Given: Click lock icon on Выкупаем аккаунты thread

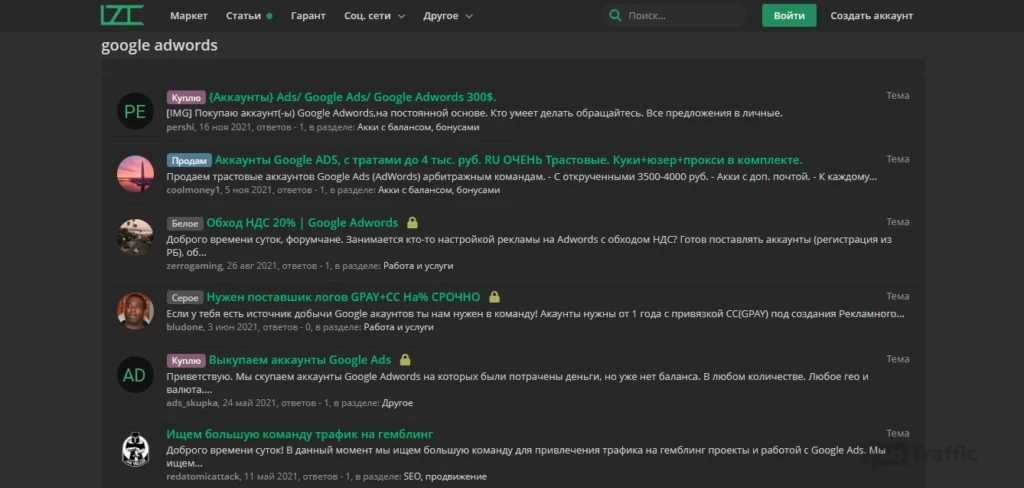Looking at the screenshot, I should point(405,360).
